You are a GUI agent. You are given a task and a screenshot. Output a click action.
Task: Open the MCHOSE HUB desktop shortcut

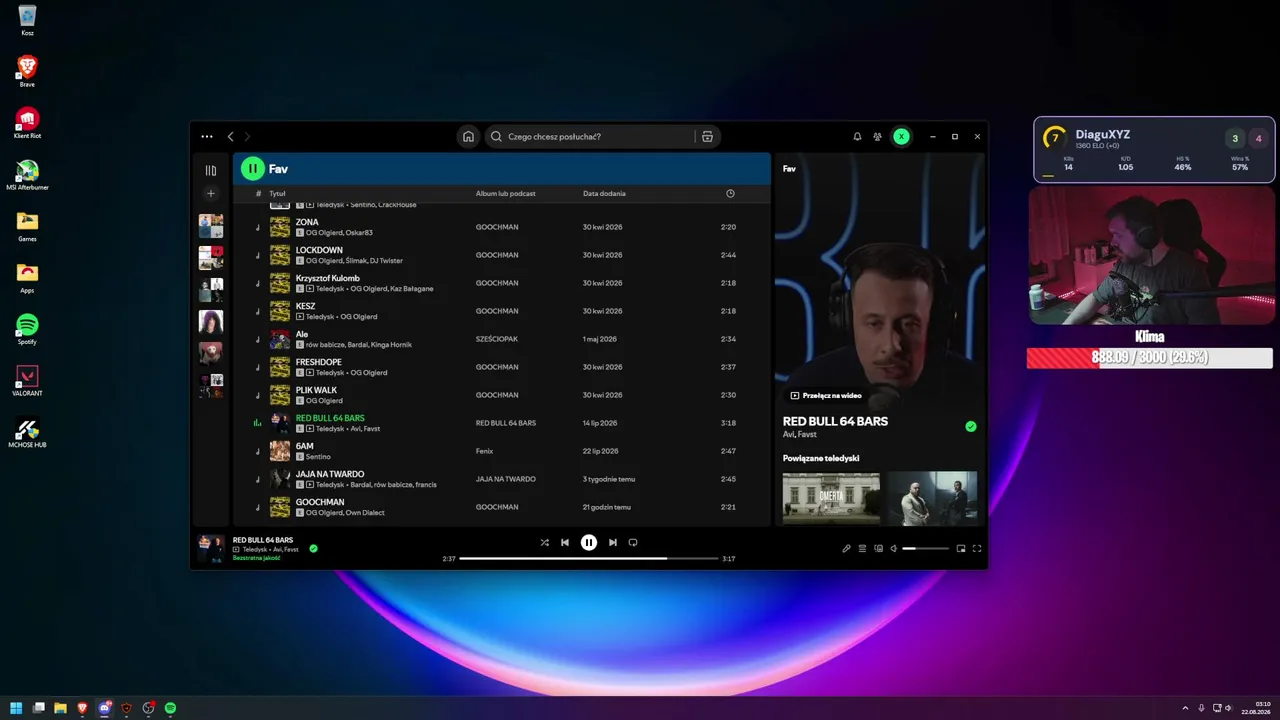(27, 431)
